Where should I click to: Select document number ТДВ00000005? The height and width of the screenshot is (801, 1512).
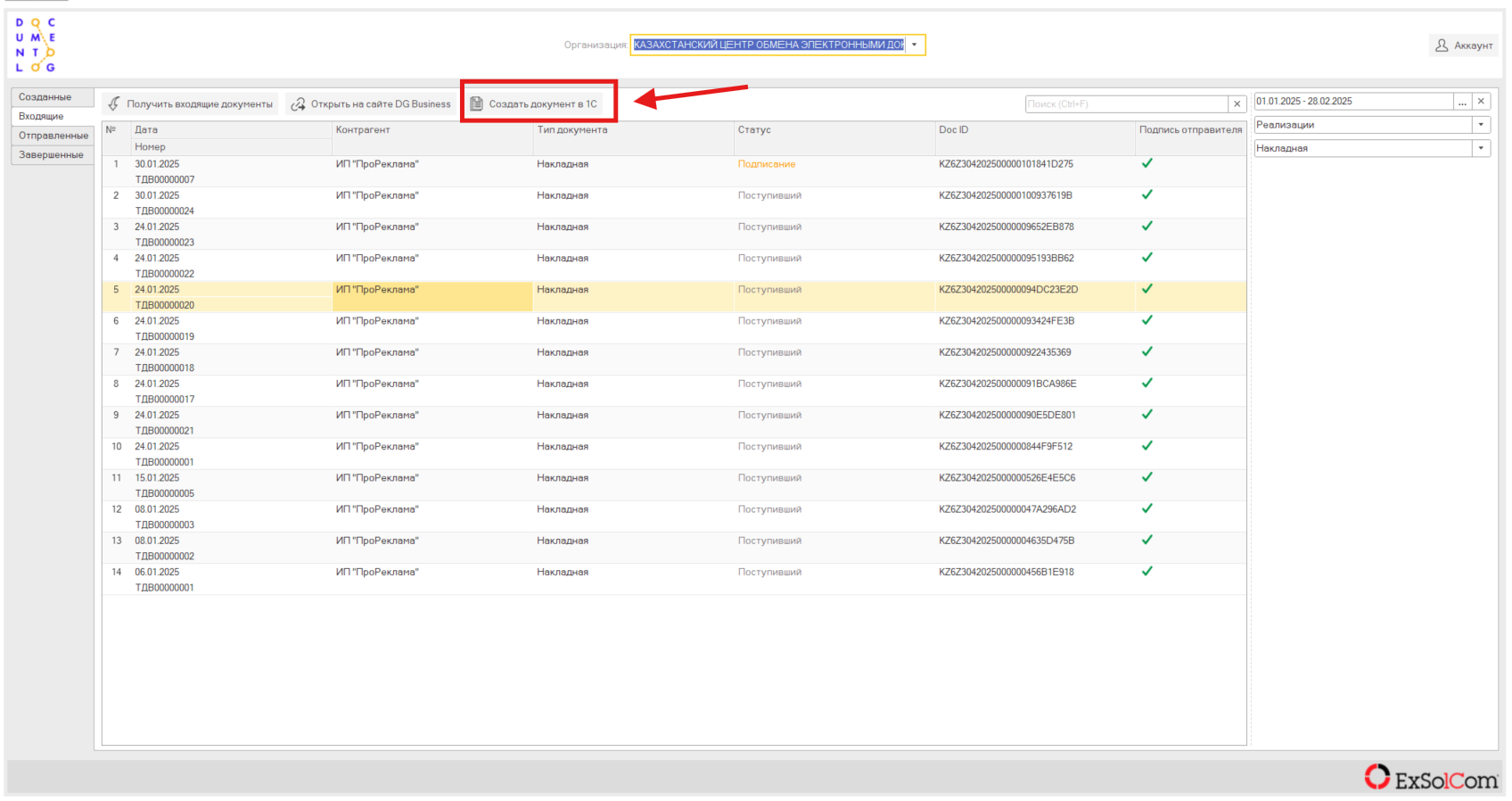[165, 493]
